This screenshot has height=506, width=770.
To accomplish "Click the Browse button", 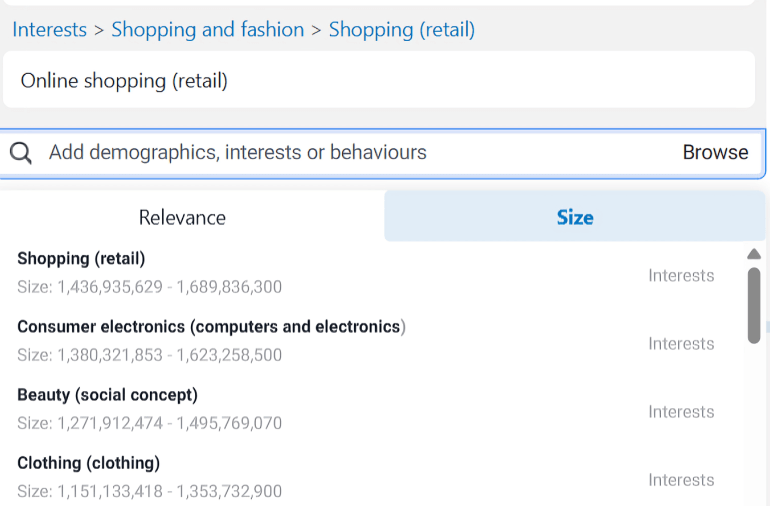I will [715, 153].
